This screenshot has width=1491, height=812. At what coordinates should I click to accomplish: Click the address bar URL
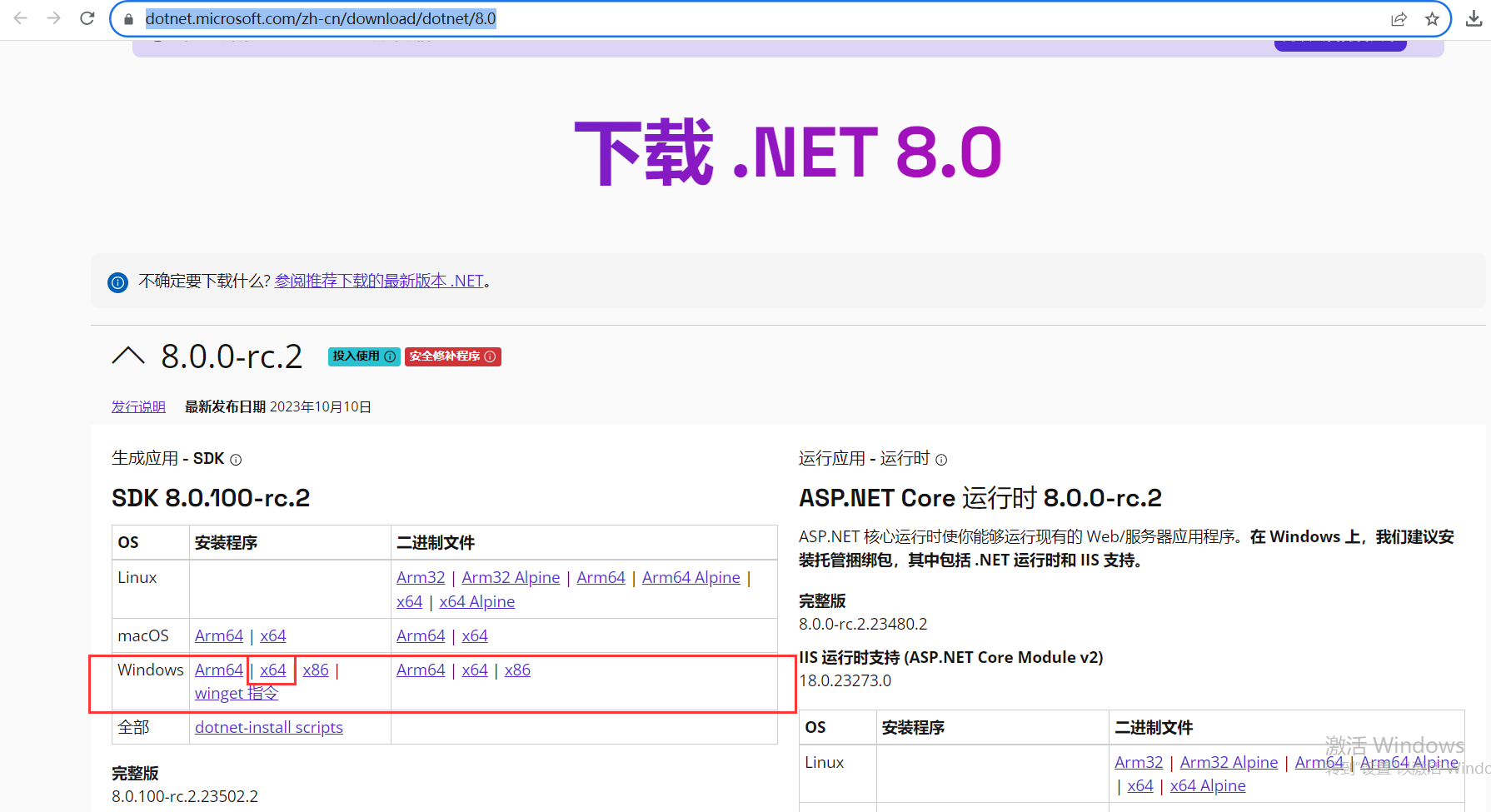(x=321, y=18)
